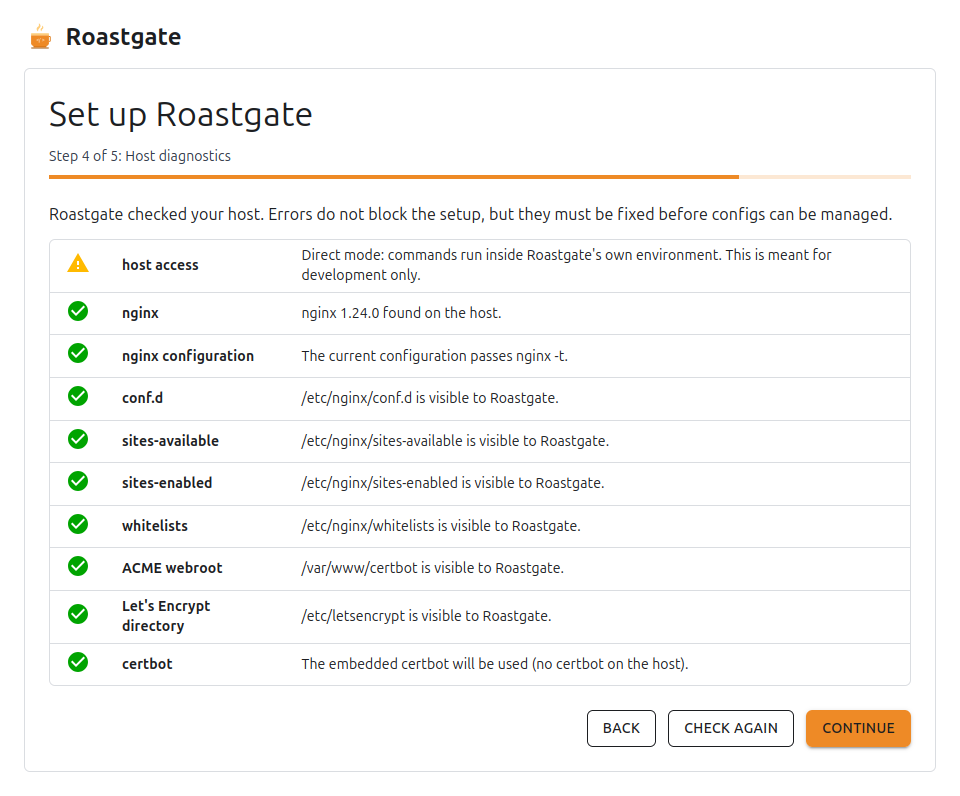Viewport: 960px width, 796px height.
Task: Click the setup step progress bar
Action: click(x=480, y=177)
